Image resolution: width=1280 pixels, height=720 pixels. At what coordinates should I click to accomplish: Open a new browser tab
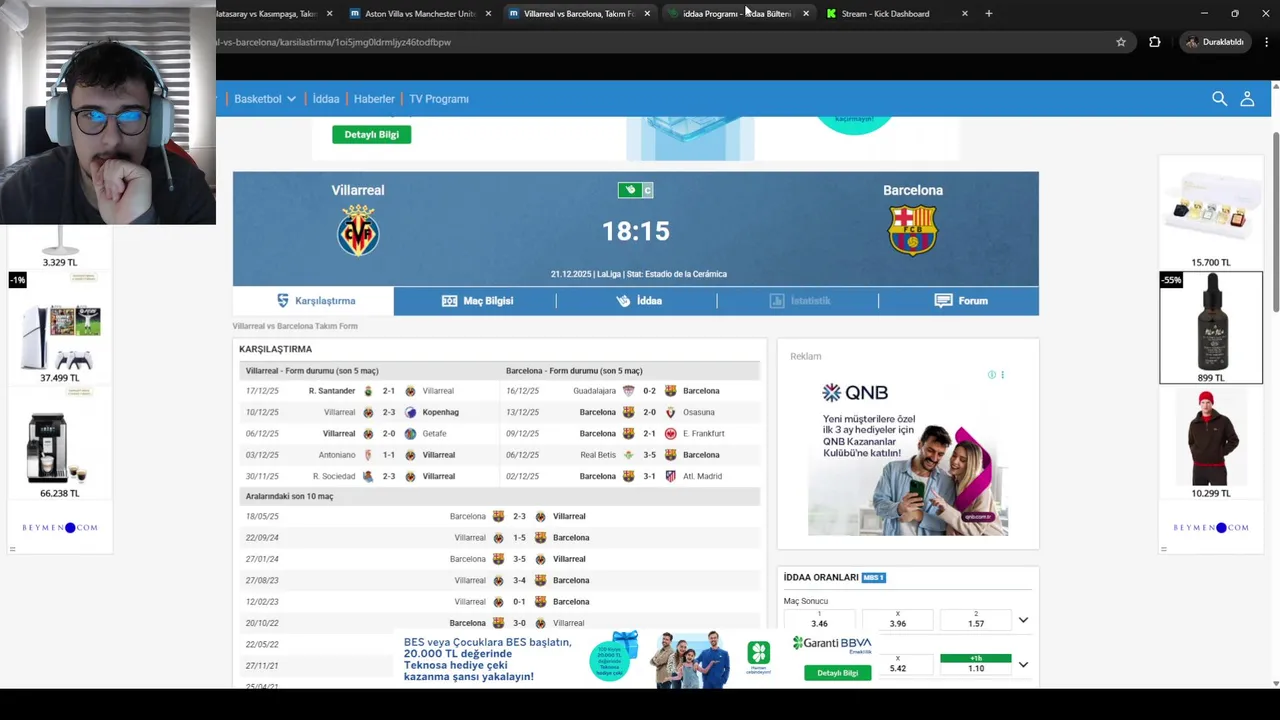click(x=989, y=13)
